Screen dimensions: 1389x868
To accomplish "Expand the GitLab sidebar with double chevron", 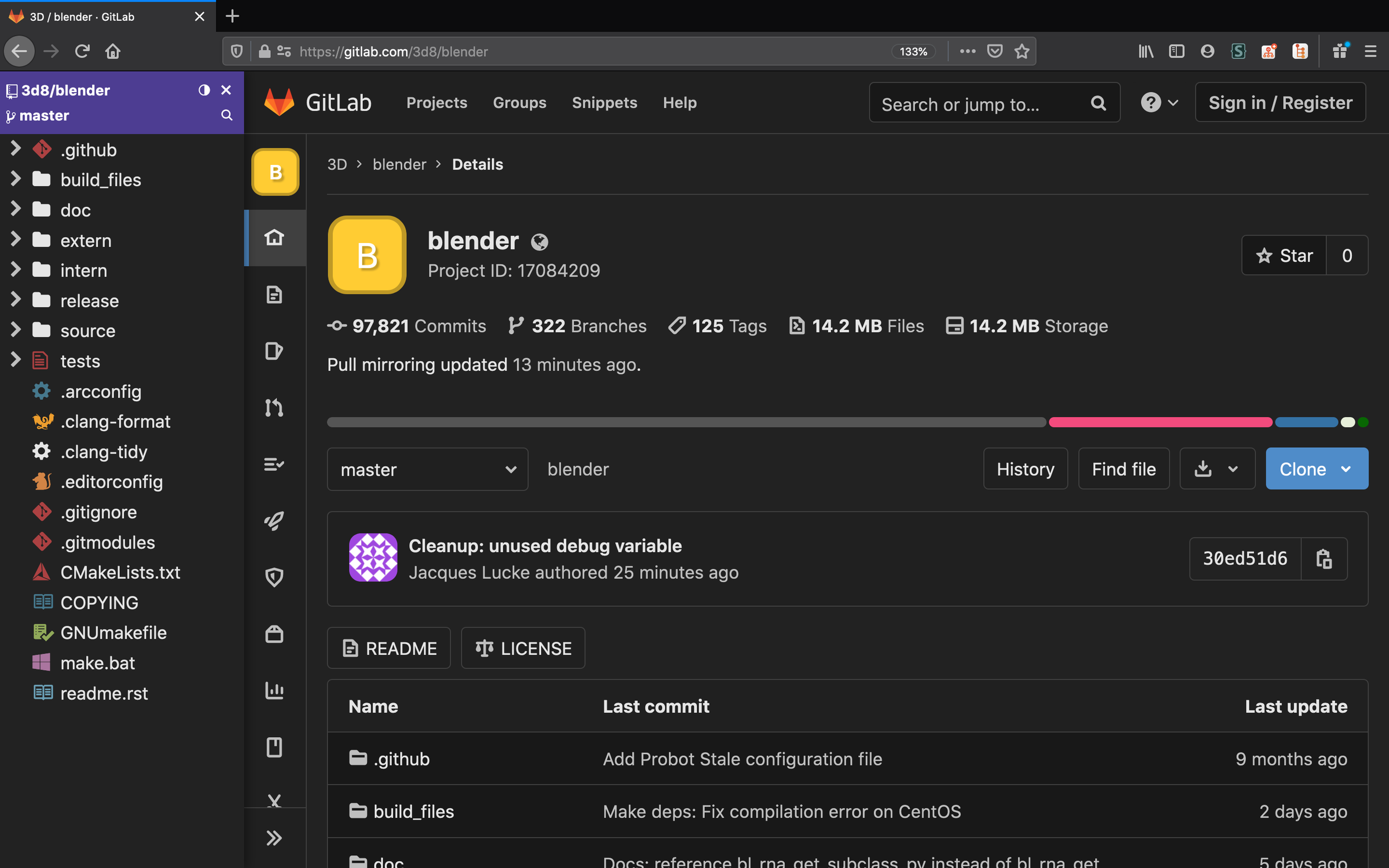I will [274, 838].
